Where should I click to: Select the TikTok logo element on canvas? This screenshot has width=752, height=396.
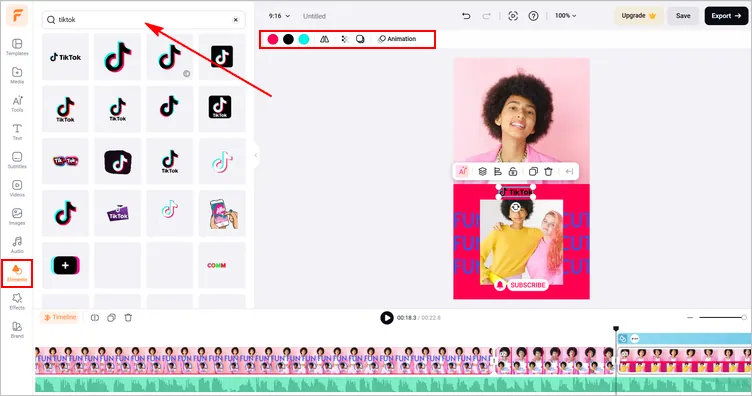[516, 192]
